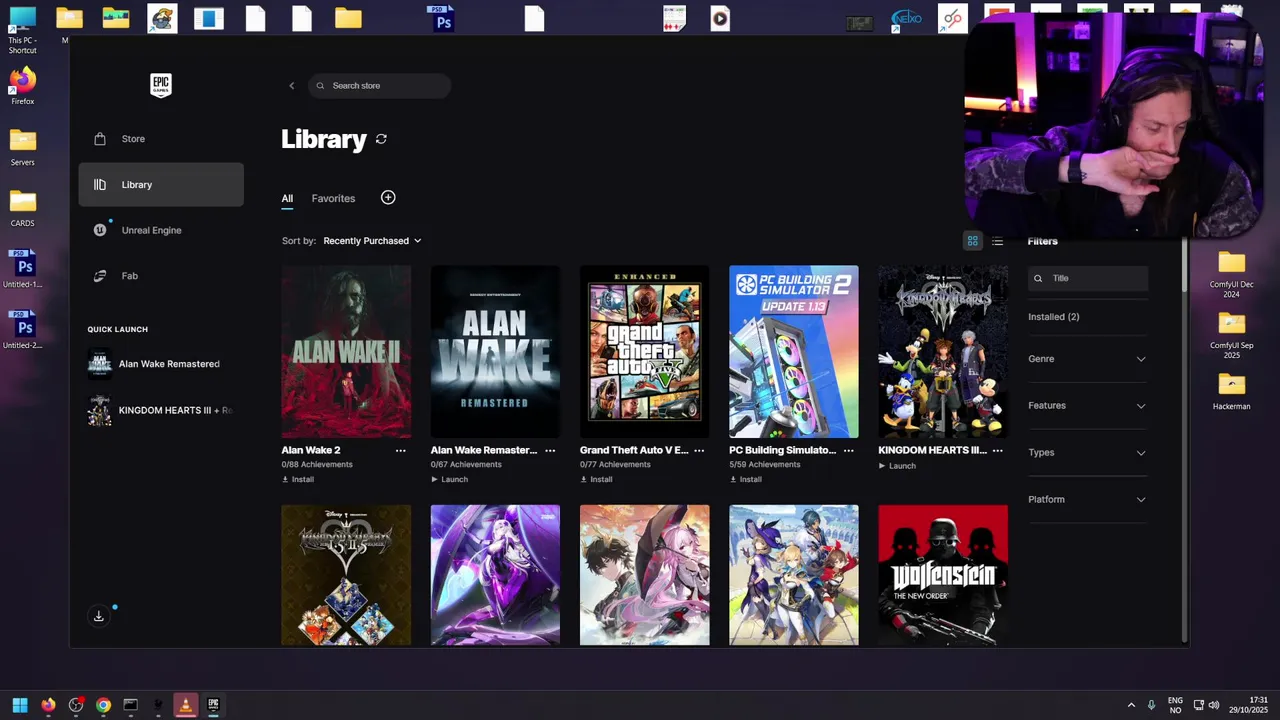Open the Windows Start menu
1280x720 pixels.
click(x=20, y=705)
